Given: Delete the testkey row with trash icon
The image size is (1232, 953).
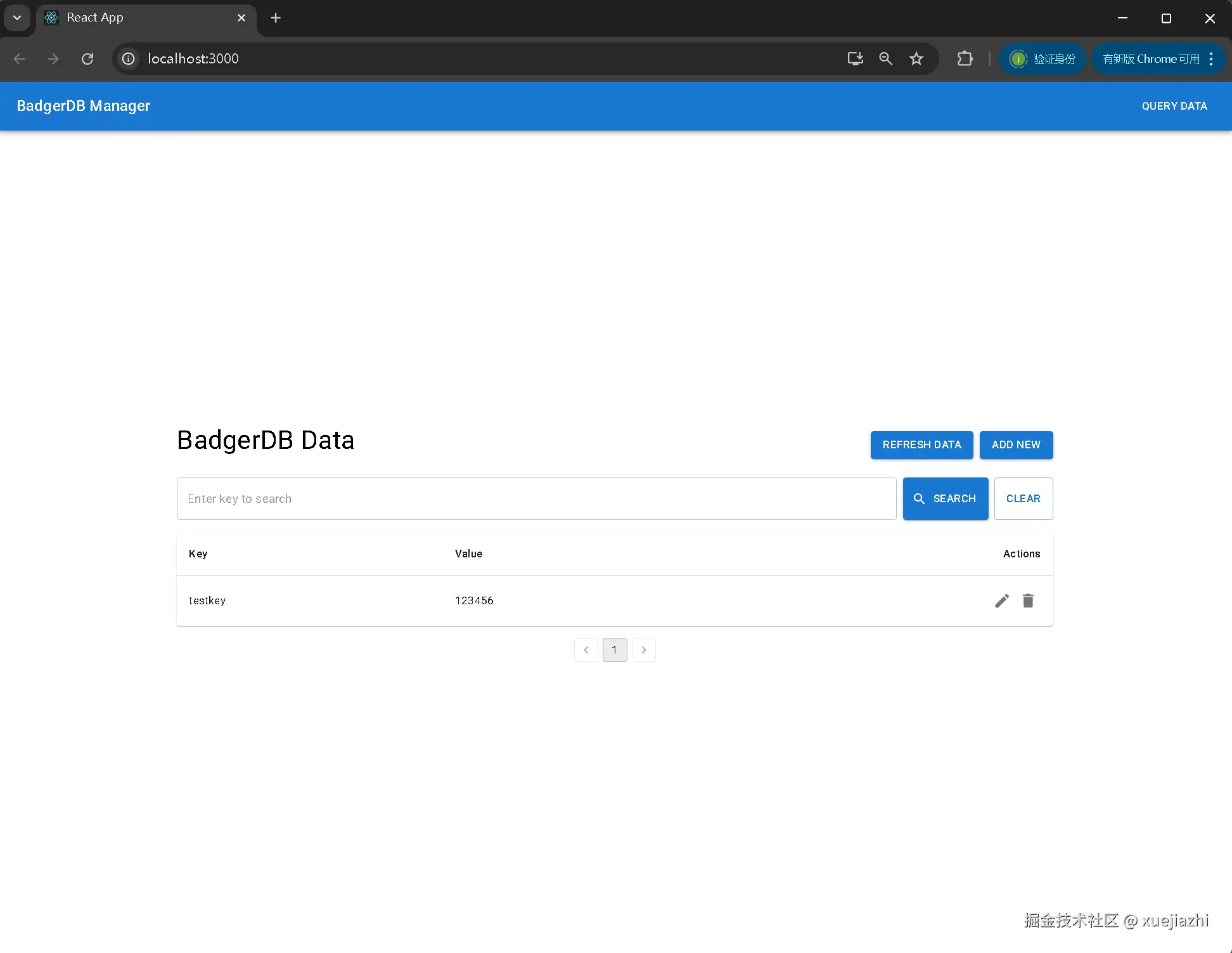Looking at the screenshot, I should [1028, 600].
